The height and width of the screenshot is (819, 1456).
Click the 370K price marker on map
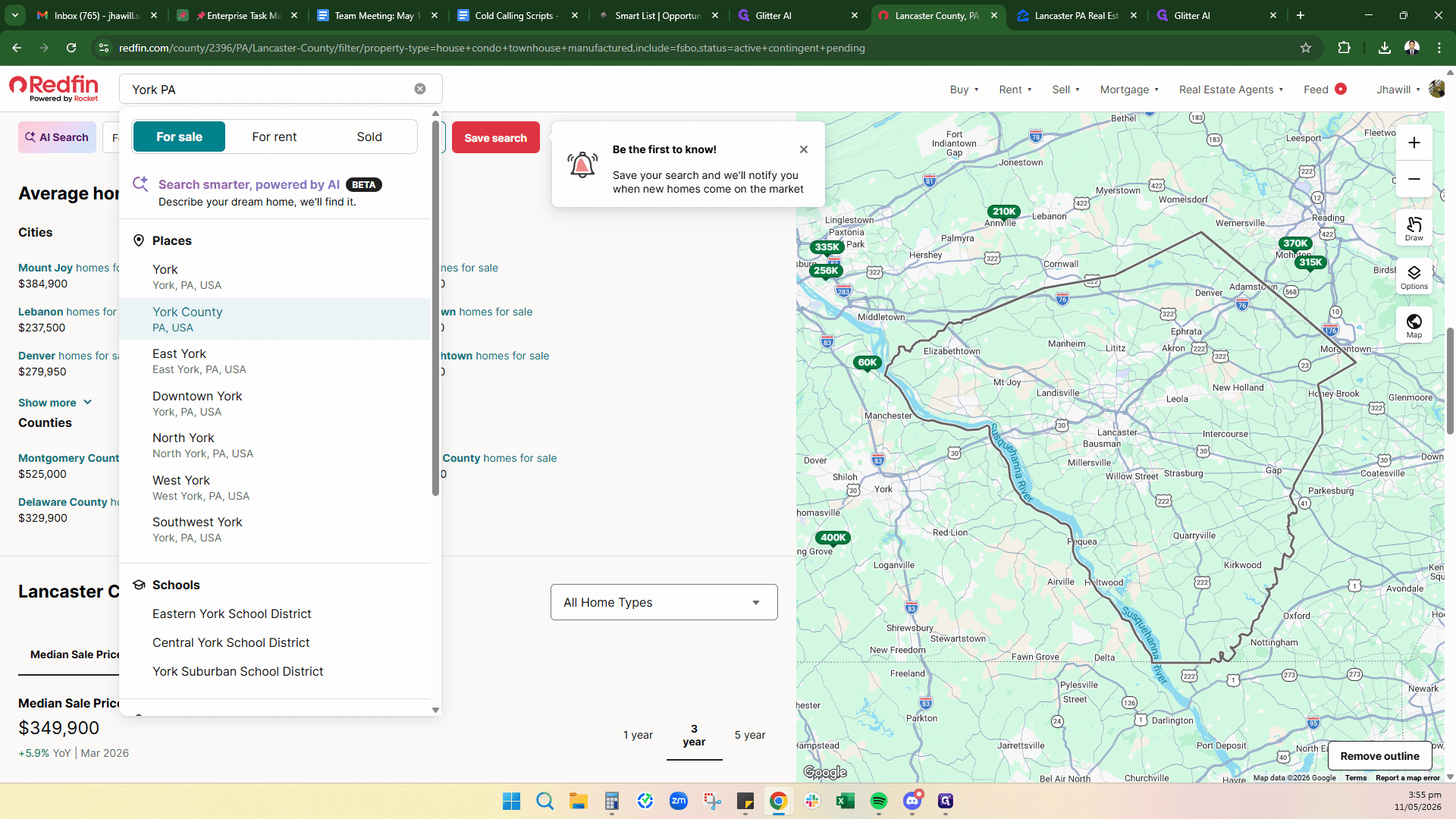click(1295, 244)
